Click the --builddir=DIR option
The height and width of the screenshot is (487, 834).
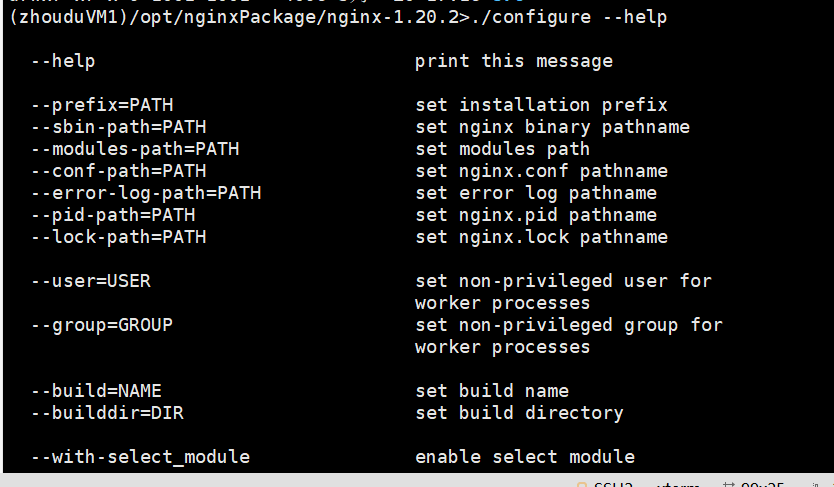coord(107,413)
